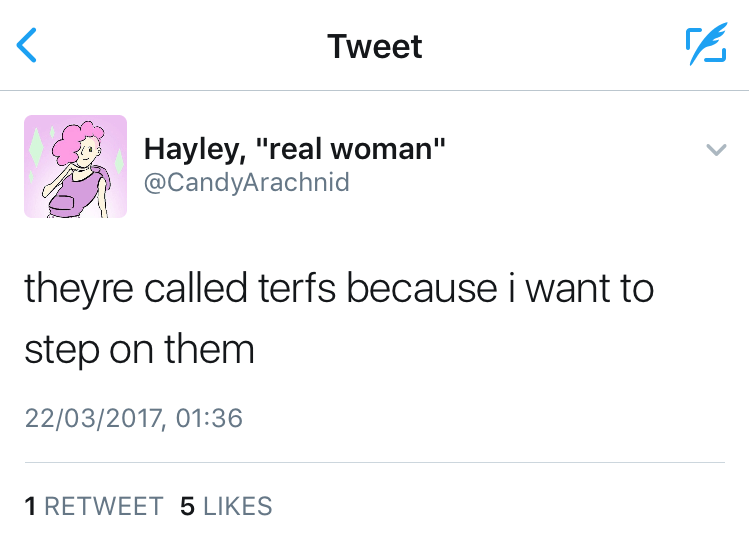View who retweeted via 1 RETWEET

click(x=93, y=506)
